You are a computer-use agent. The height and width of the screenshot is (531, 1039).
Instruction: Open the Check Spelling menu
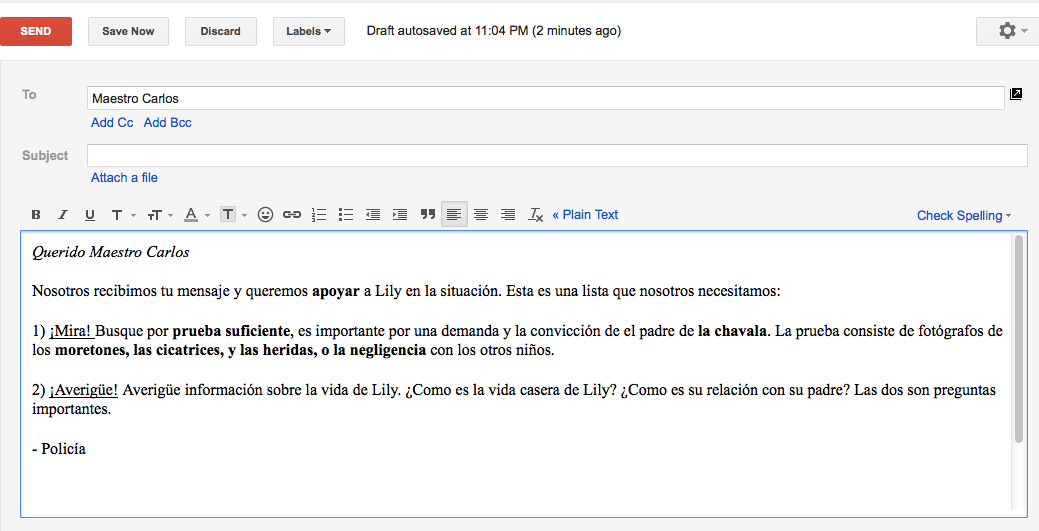(x=963, y=215)
